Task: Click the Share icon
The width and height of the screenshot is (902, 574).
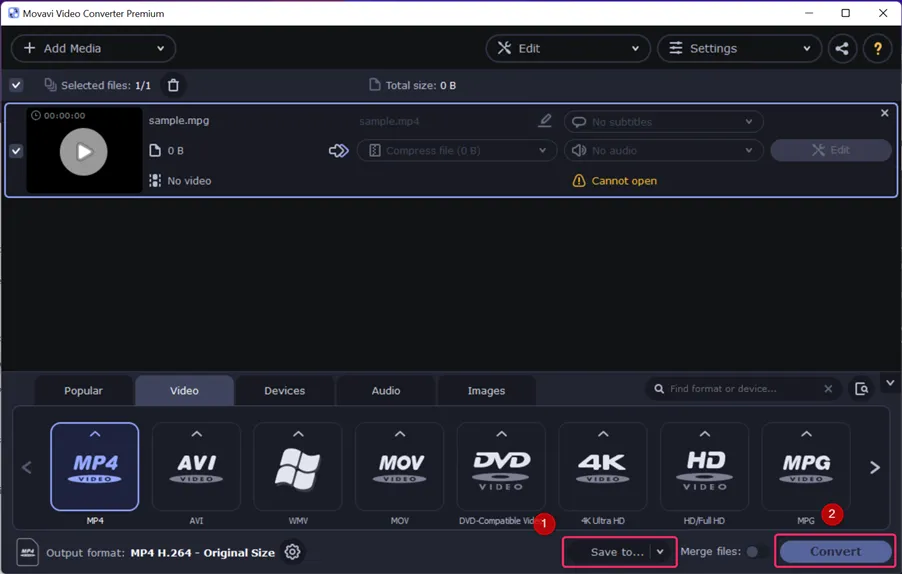Action: tap(842, 48)
